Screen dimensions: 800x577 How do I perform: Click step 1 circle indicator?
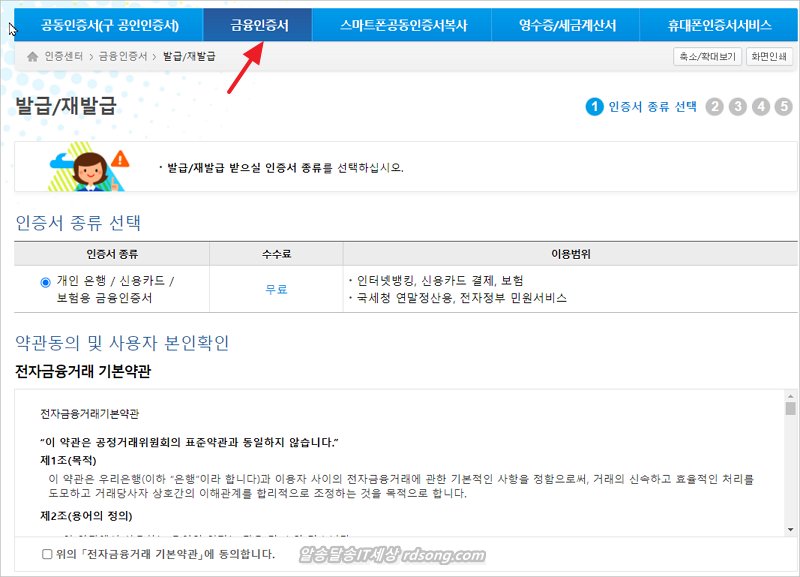coord(595,107)
